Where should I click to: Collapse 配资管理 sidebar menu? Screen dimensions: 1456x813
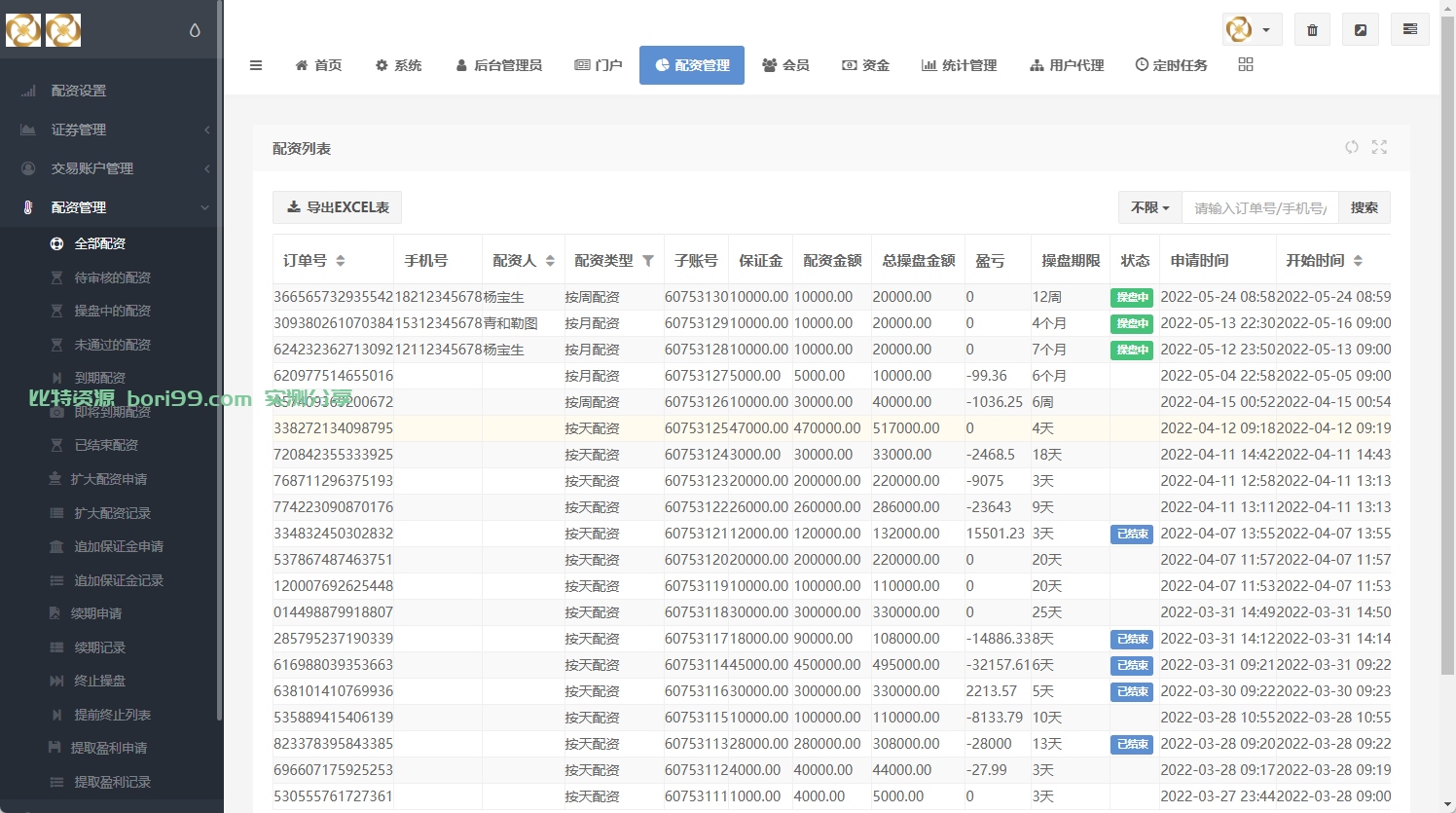pos(111,207)
